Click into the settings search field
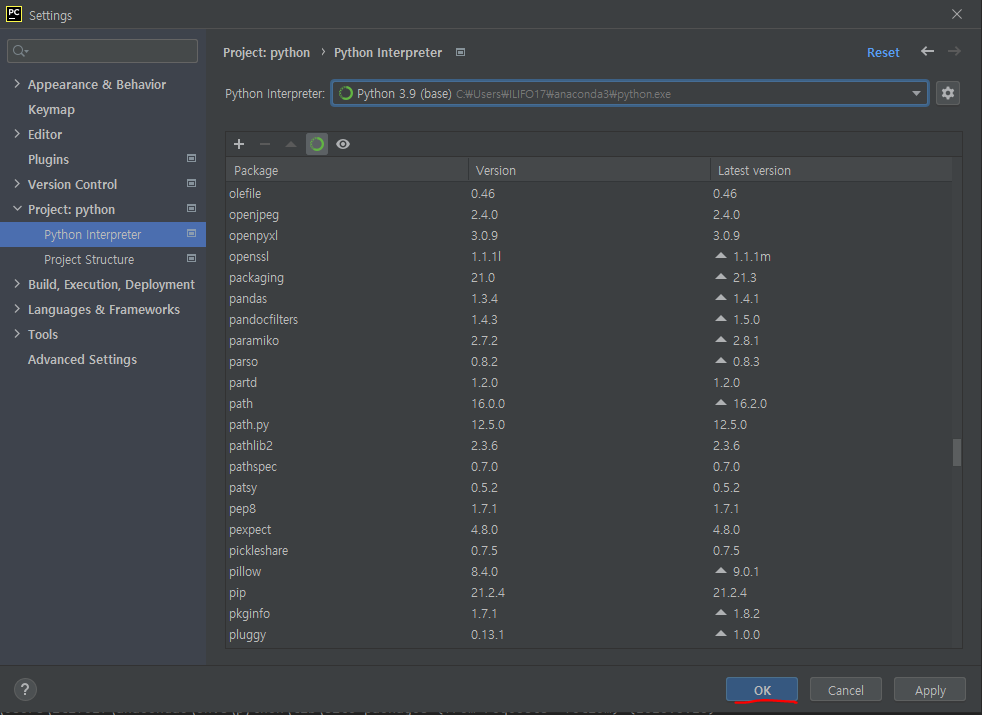Viewport: 982px width, 715px height. tap(103, 51)
